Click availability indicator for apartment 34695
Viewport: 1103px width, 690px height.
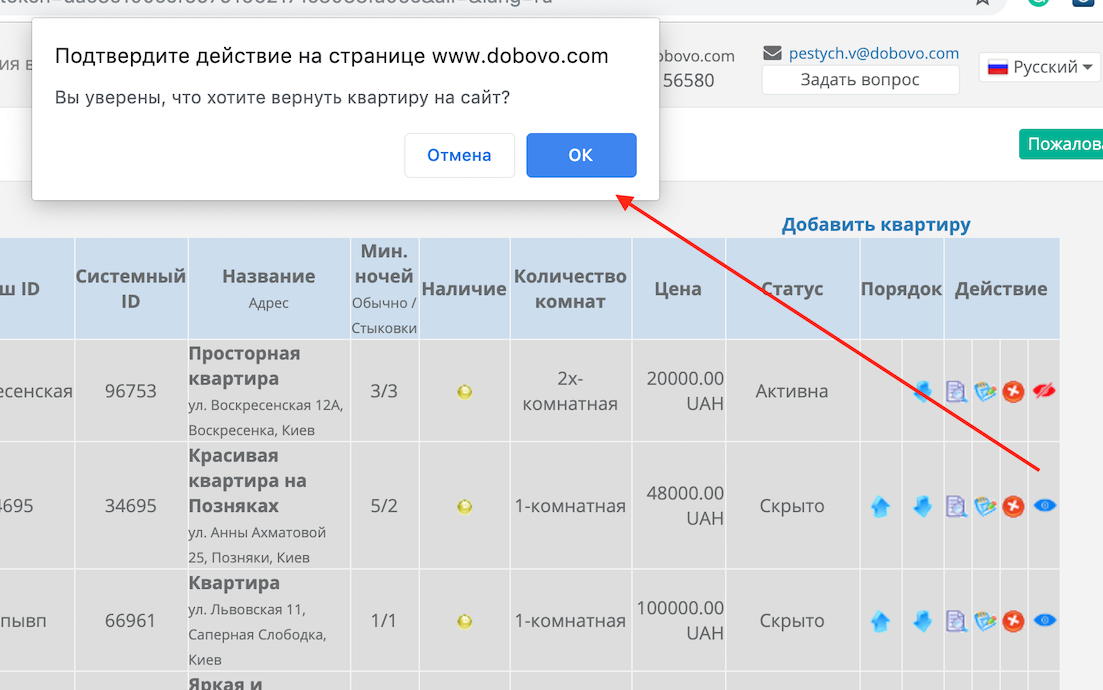464,506
